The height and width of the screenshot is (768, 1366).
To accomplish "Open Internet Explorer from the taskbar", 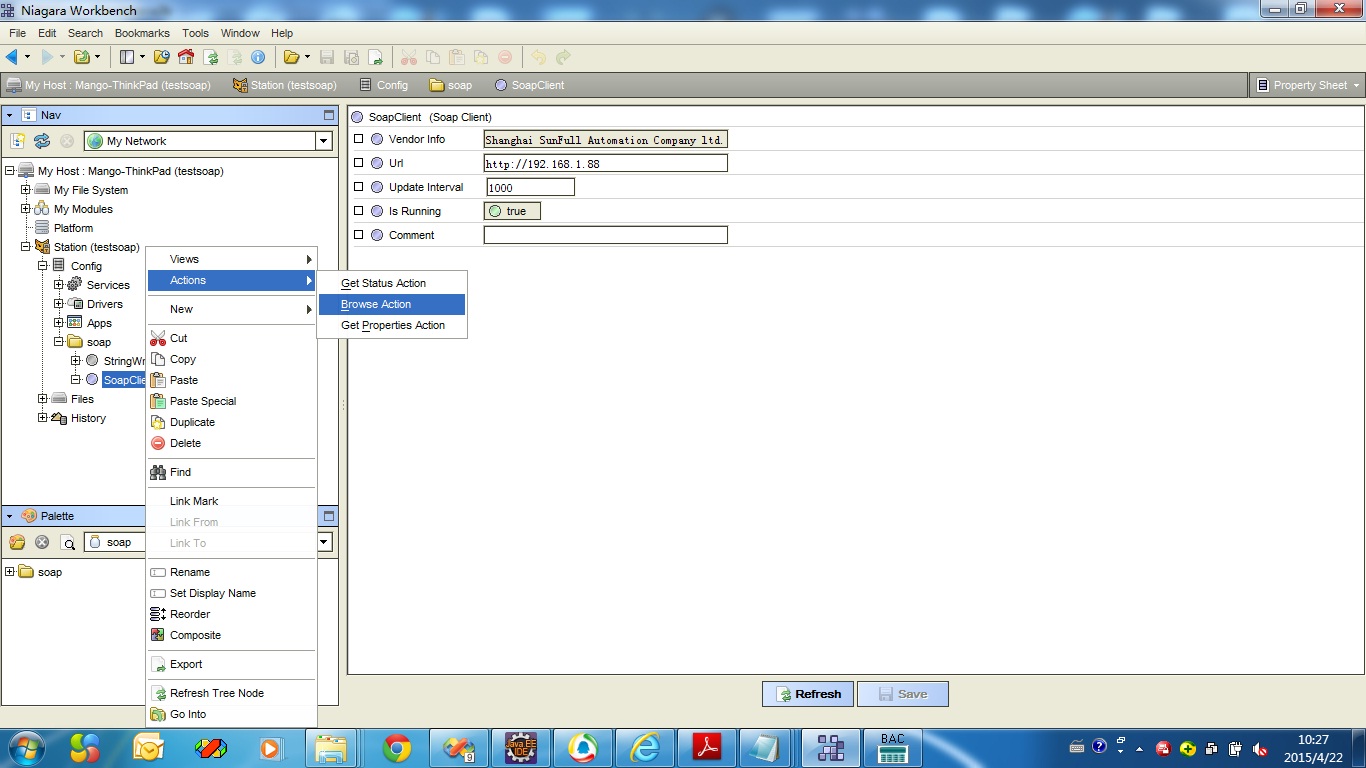I will pos(645,748).
